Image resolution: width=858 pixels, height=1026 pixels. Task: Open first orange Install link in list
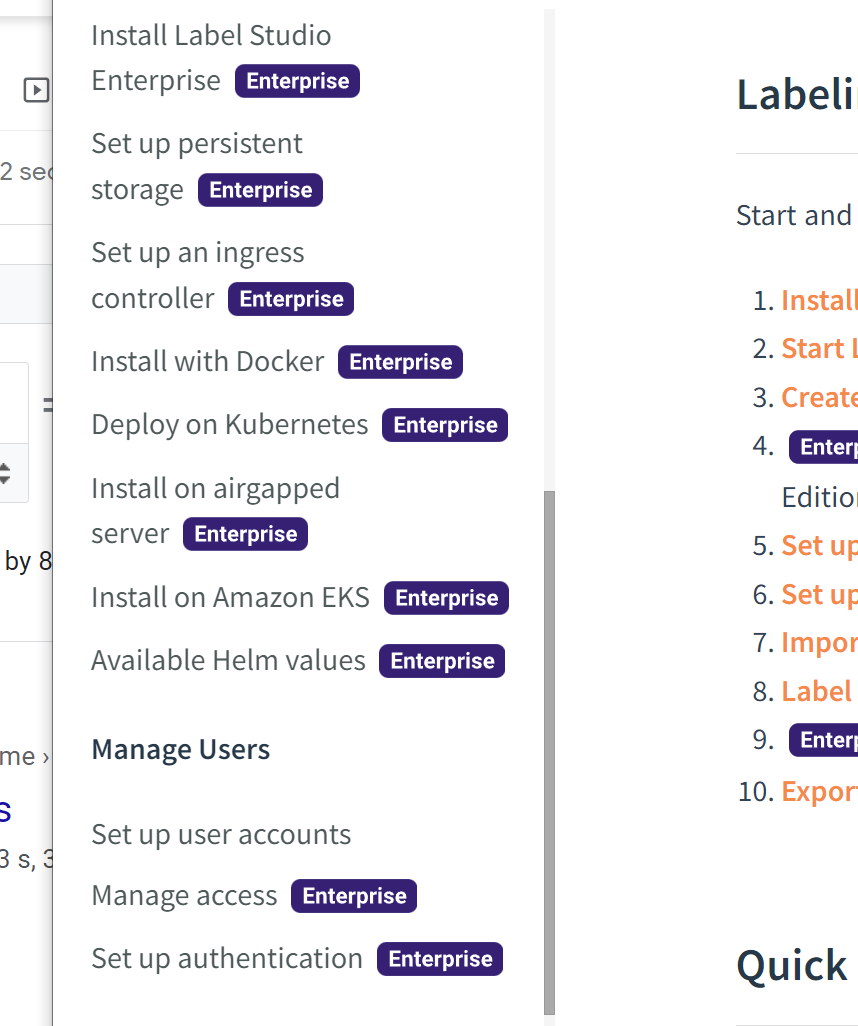coord(818,300)
